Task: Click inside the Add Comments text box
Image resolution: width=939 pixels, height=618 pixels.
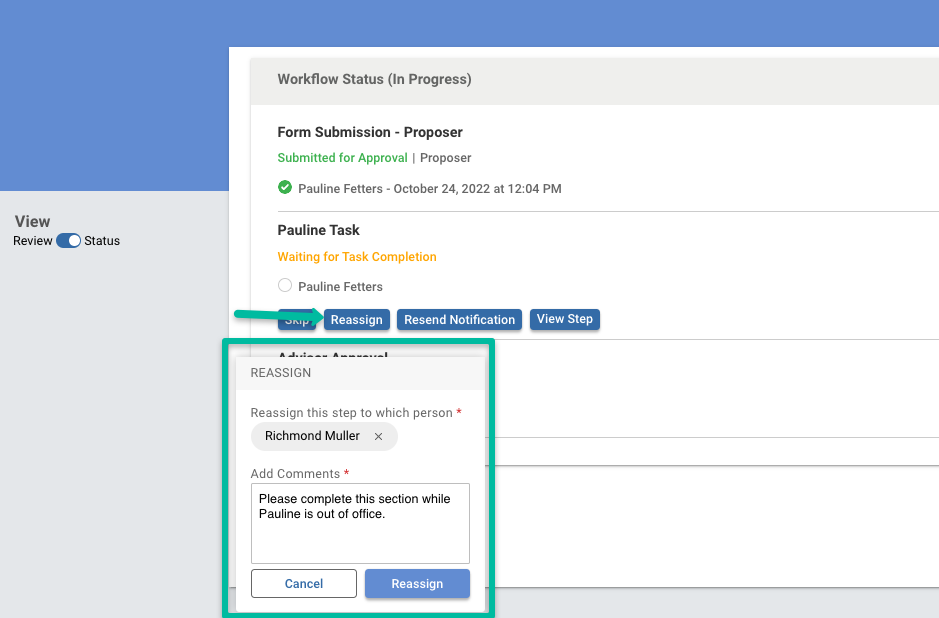Action: coord(360,523)
